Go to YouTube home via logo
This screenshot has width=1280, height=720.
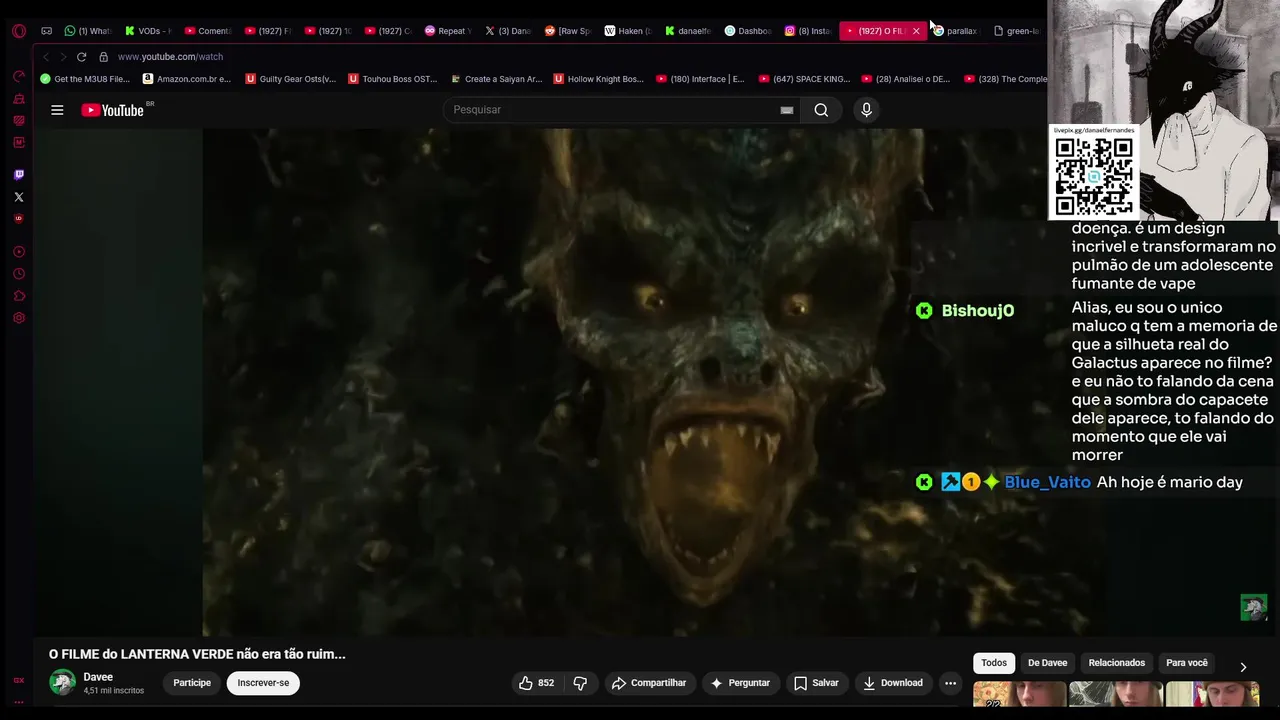[113, 110]
